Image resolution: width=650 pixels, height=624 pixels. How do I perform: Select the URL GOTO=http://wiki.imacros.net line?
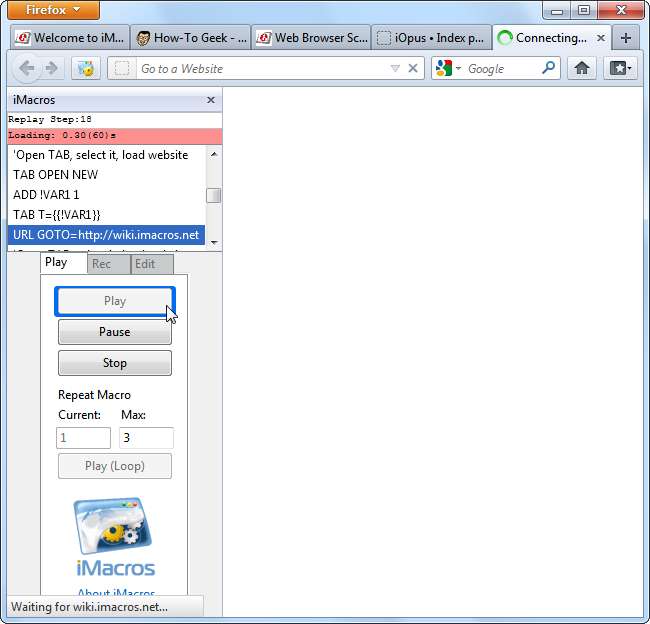(x=106, y=235)
